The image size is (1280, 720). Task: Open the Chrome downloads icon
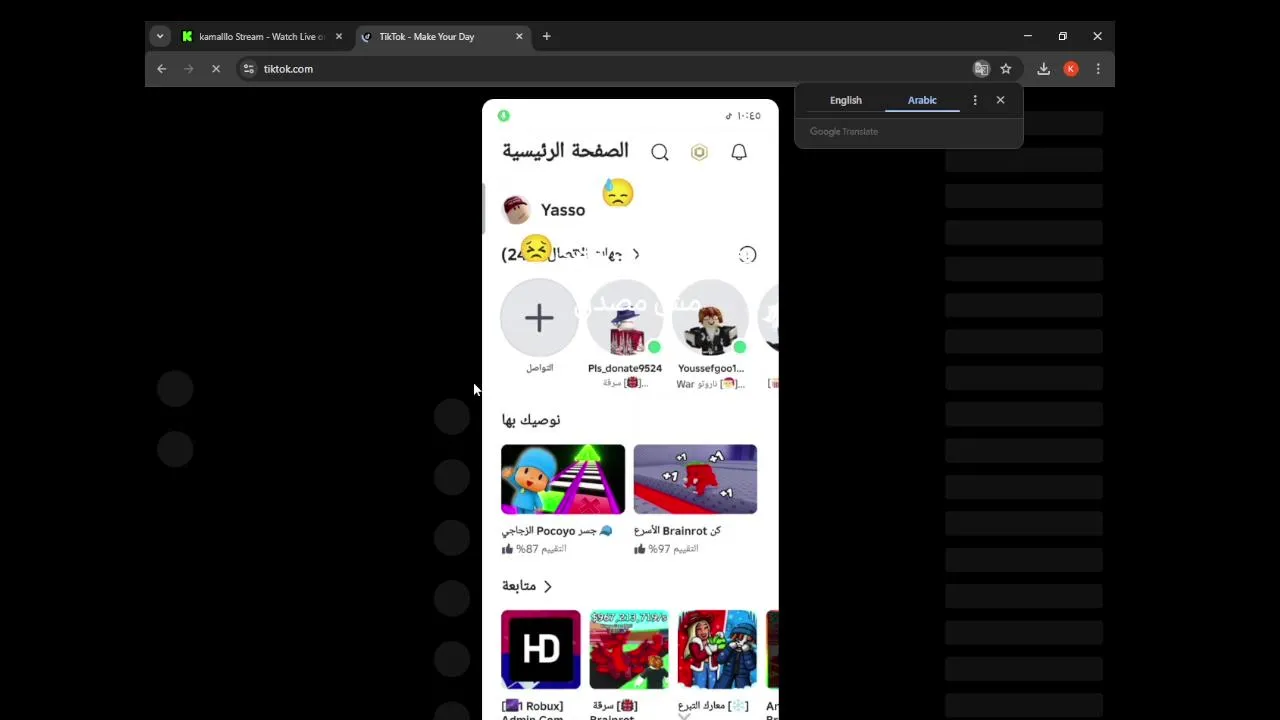coord(1043,69)
